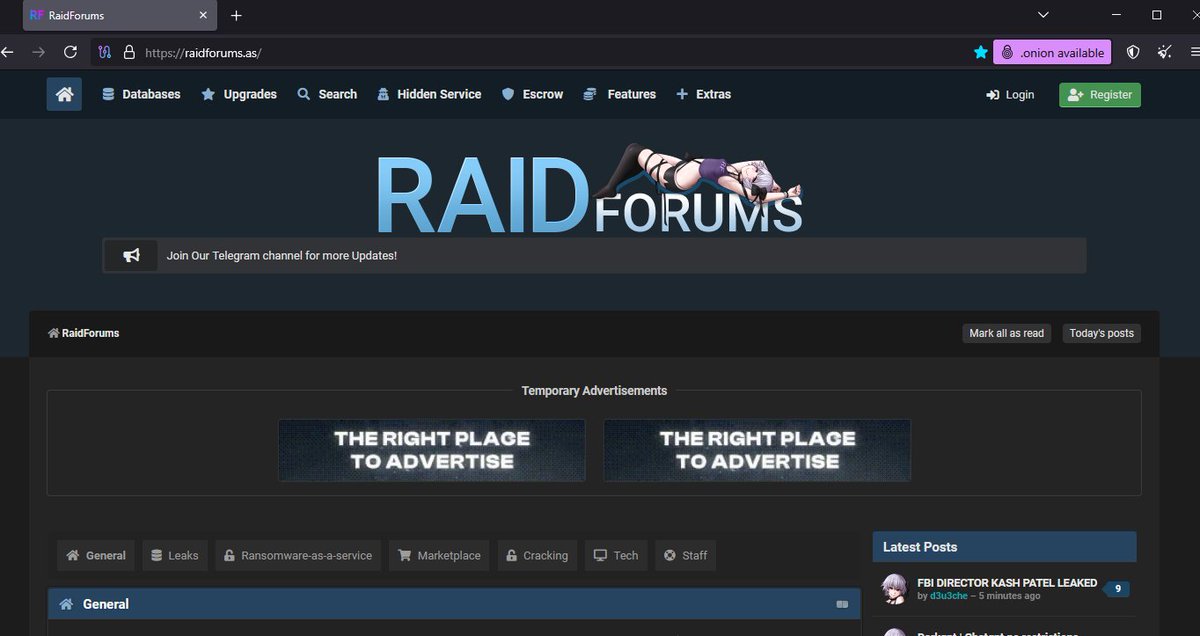1200x636 pixels.
Task: Click the d3u3che username link
Action: point(949,596)
